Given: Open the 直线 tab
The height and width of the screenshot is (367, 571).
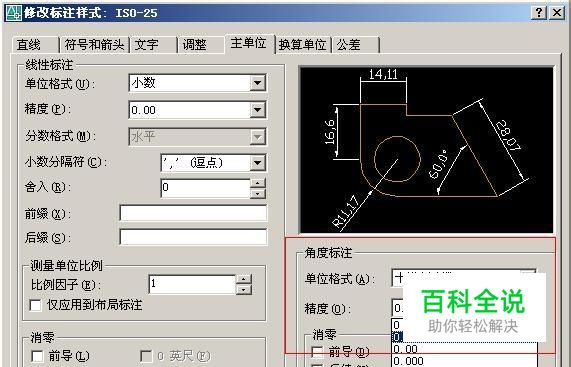Looking at the screenshot, I should (35, 45).
